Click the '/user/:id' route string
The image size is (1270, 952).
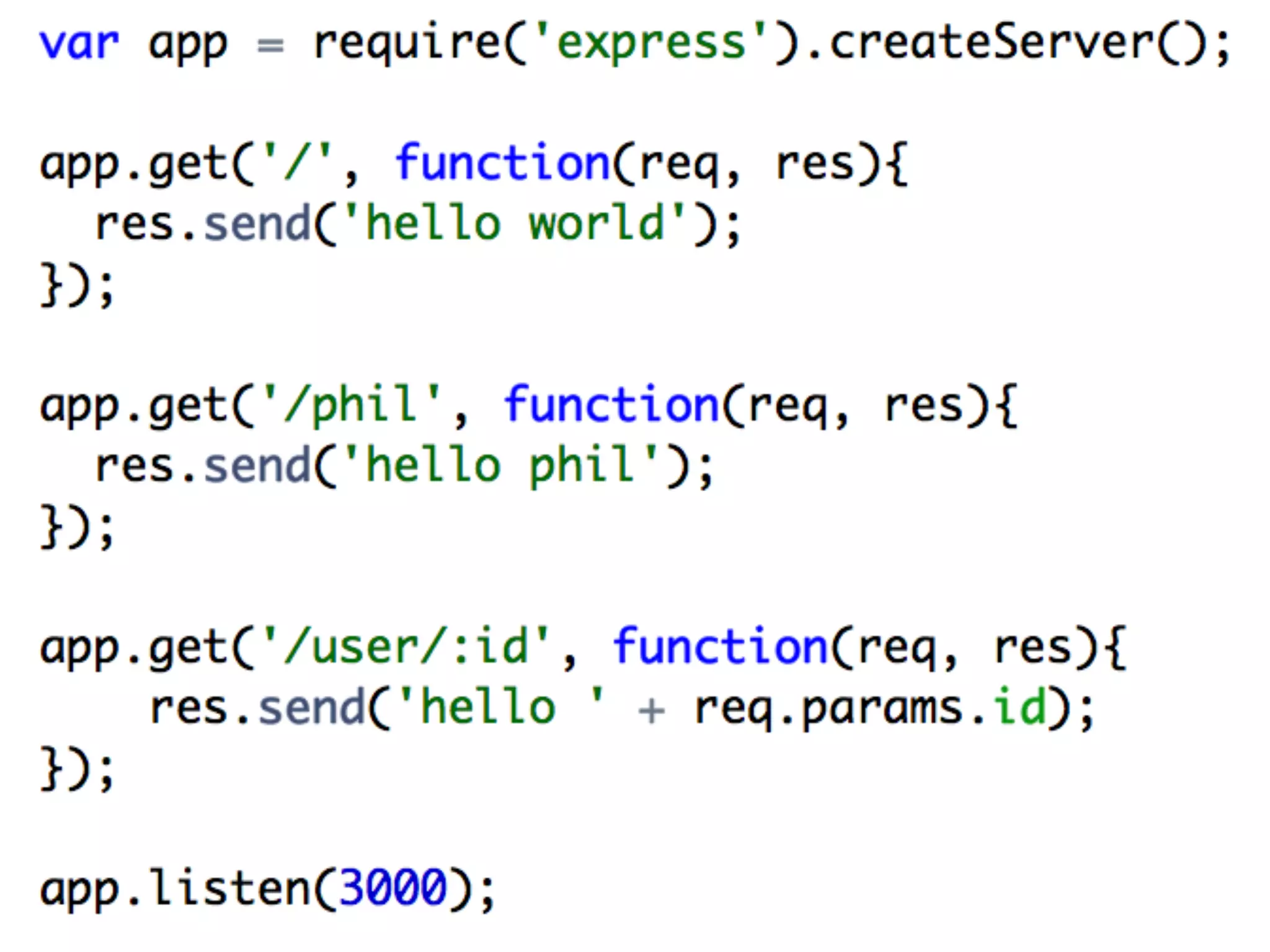[x=406, y=647]
